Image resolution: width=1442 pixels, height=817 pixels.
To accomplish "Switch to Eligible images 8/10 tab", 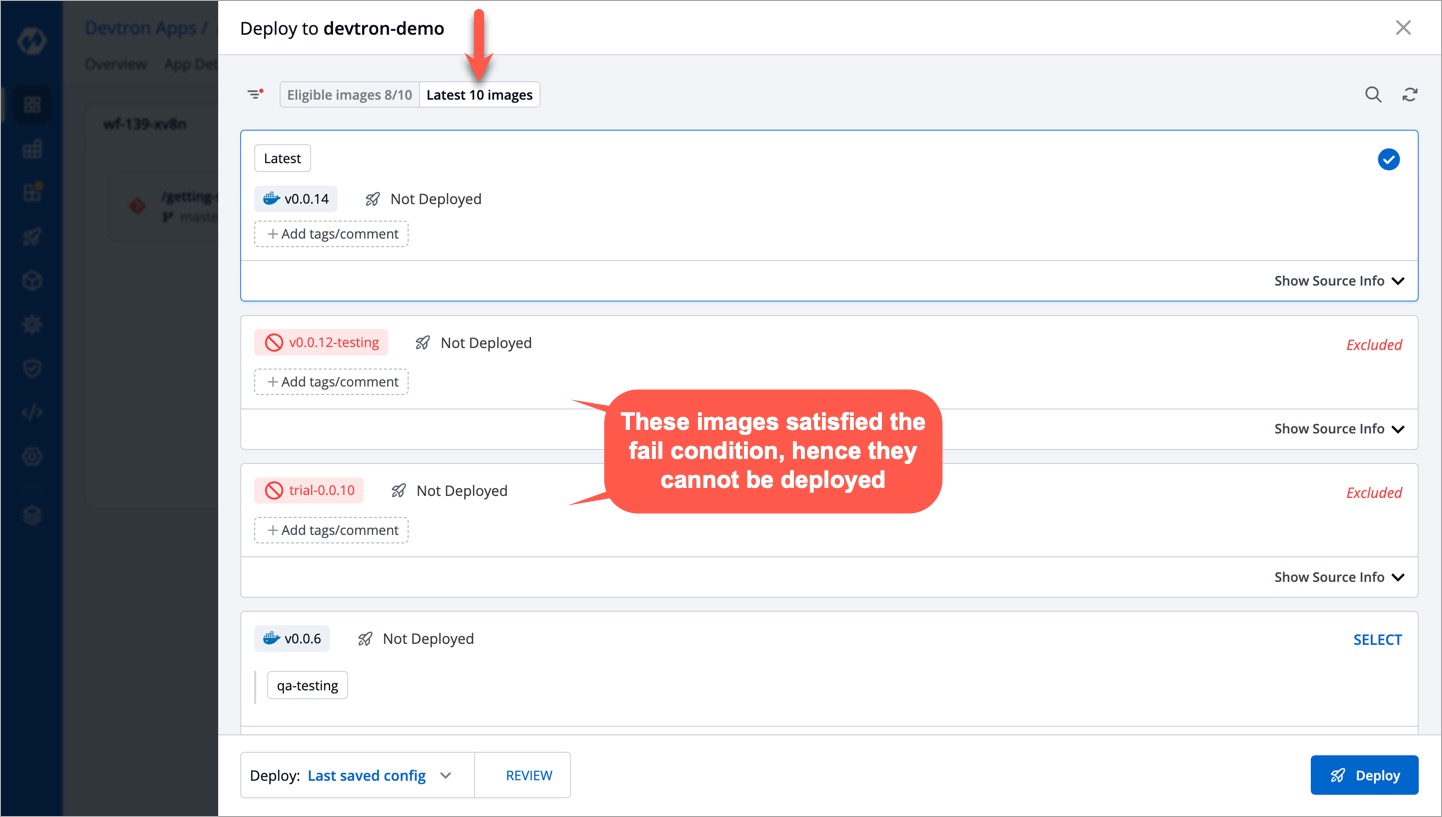I will [350, 95].
